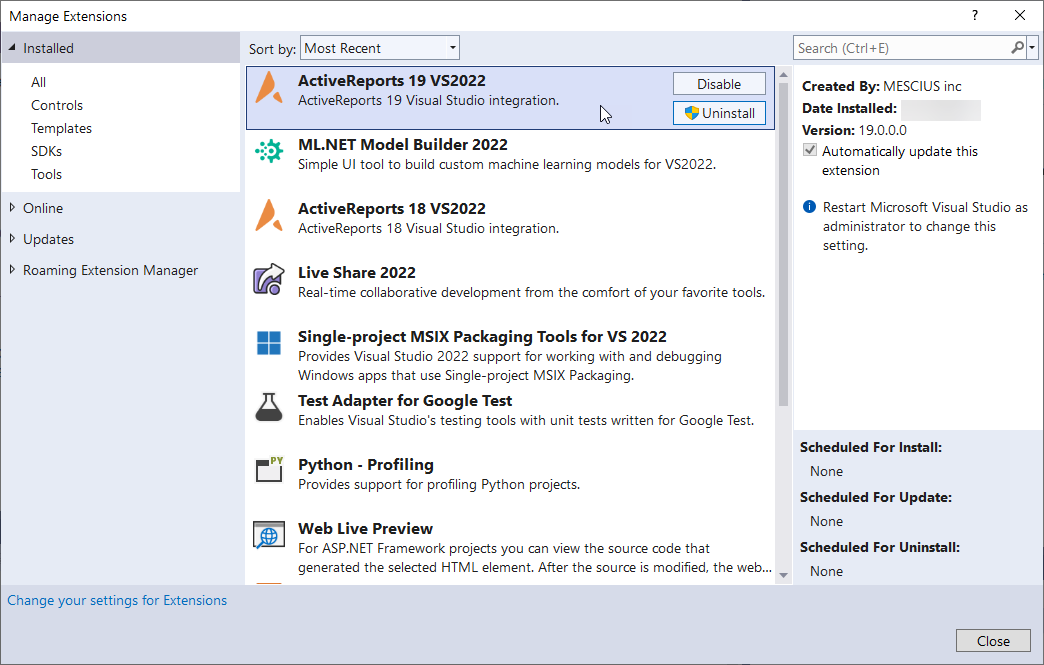This screenshot has height=665, width=1044.
Task: Select ML.NET Model Builder 2022 title
Action: click(x=403, y=144)
